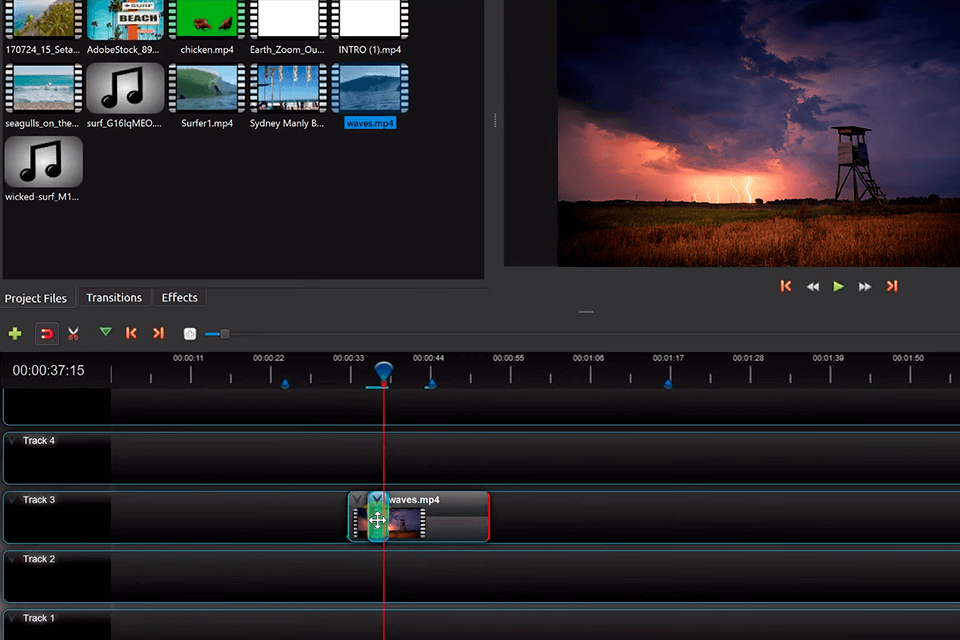Click the 00:00:55 ruler label
This screenshot has width=960, height=640.
pyautogui.click(x=508, y=358)
